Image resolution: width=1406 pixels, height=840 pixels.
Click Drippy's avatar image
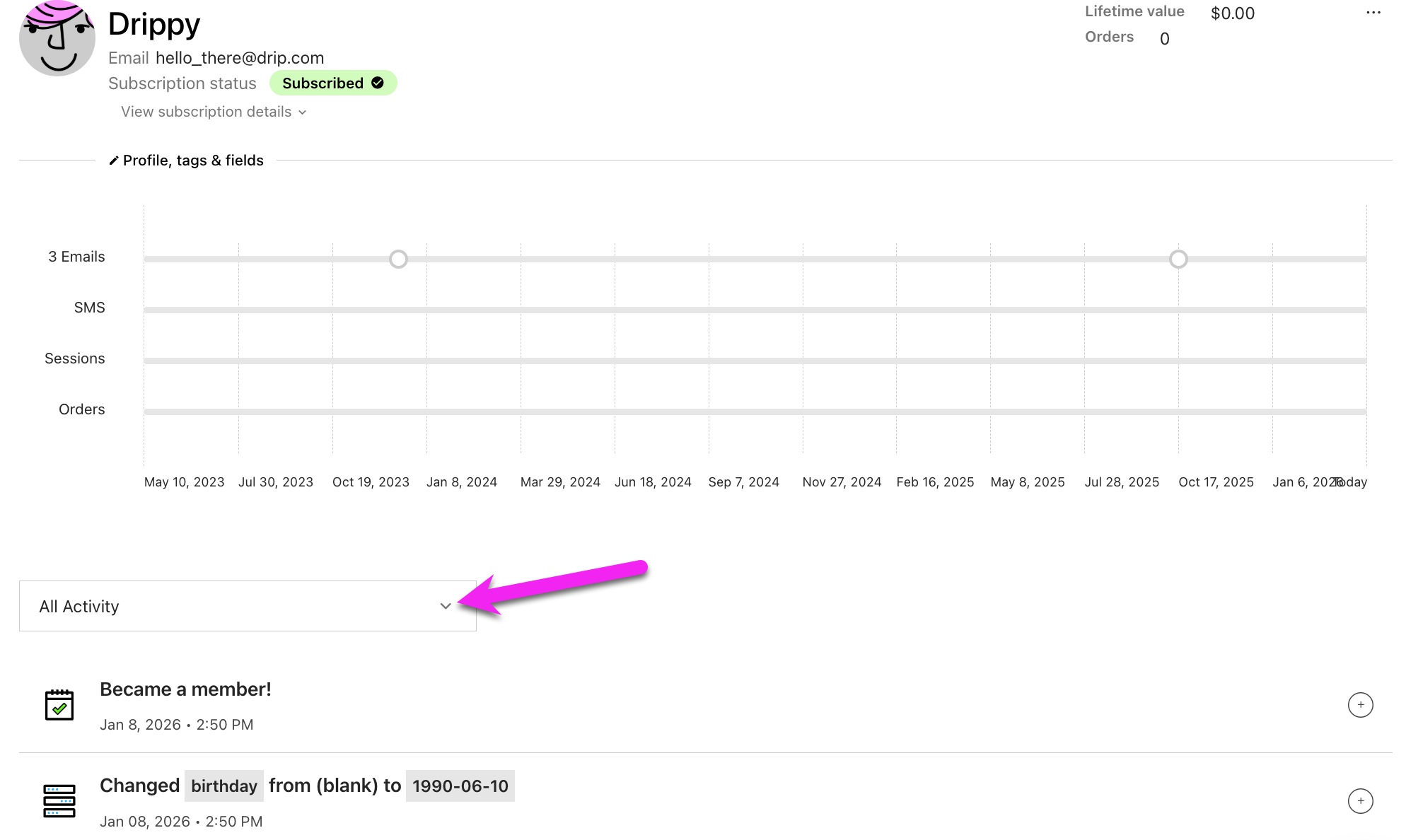tap(57, 38)
